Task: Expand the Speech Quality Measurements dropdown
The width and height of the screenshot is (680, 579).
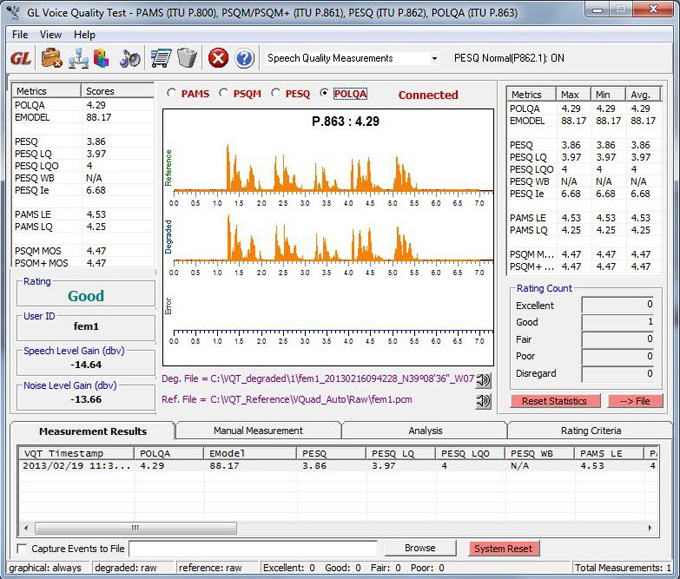Action: pyautogui.click(x=434, y=59)
